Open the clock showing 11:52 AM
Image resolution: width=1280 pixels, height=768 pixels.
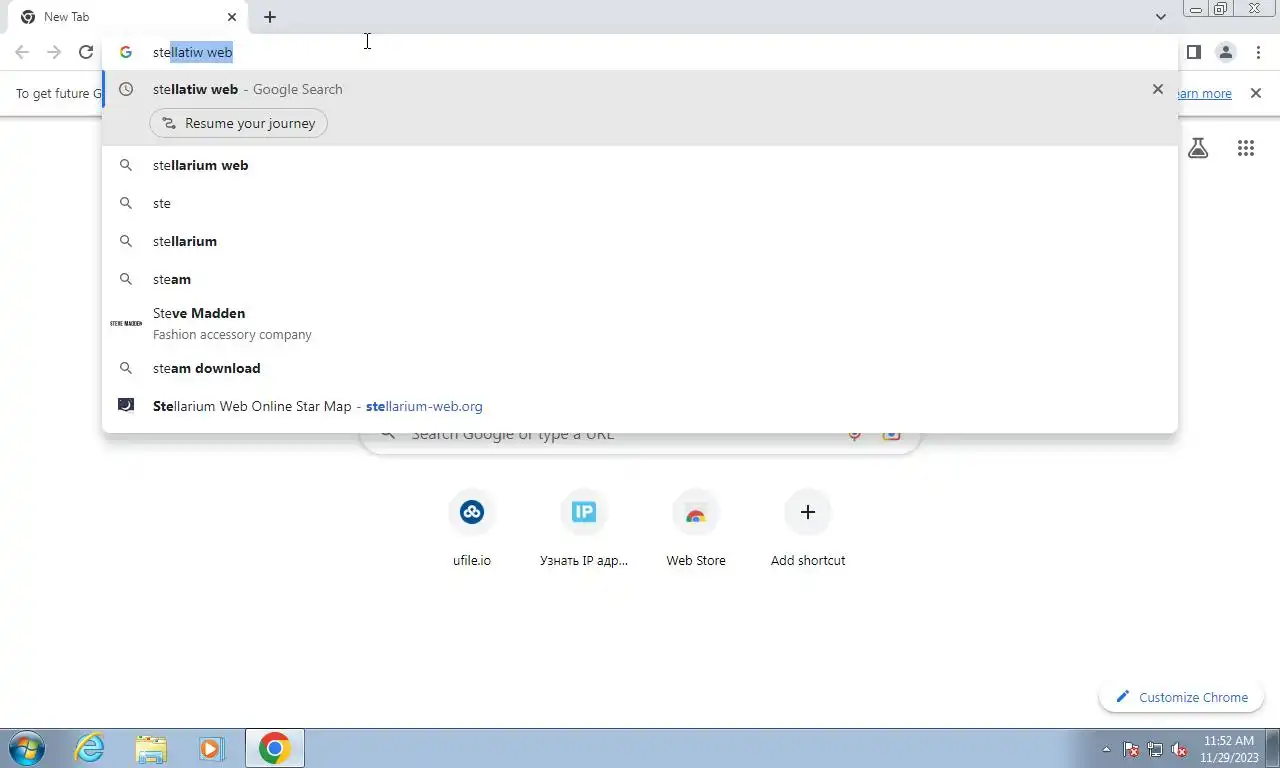pos(1228,749)
